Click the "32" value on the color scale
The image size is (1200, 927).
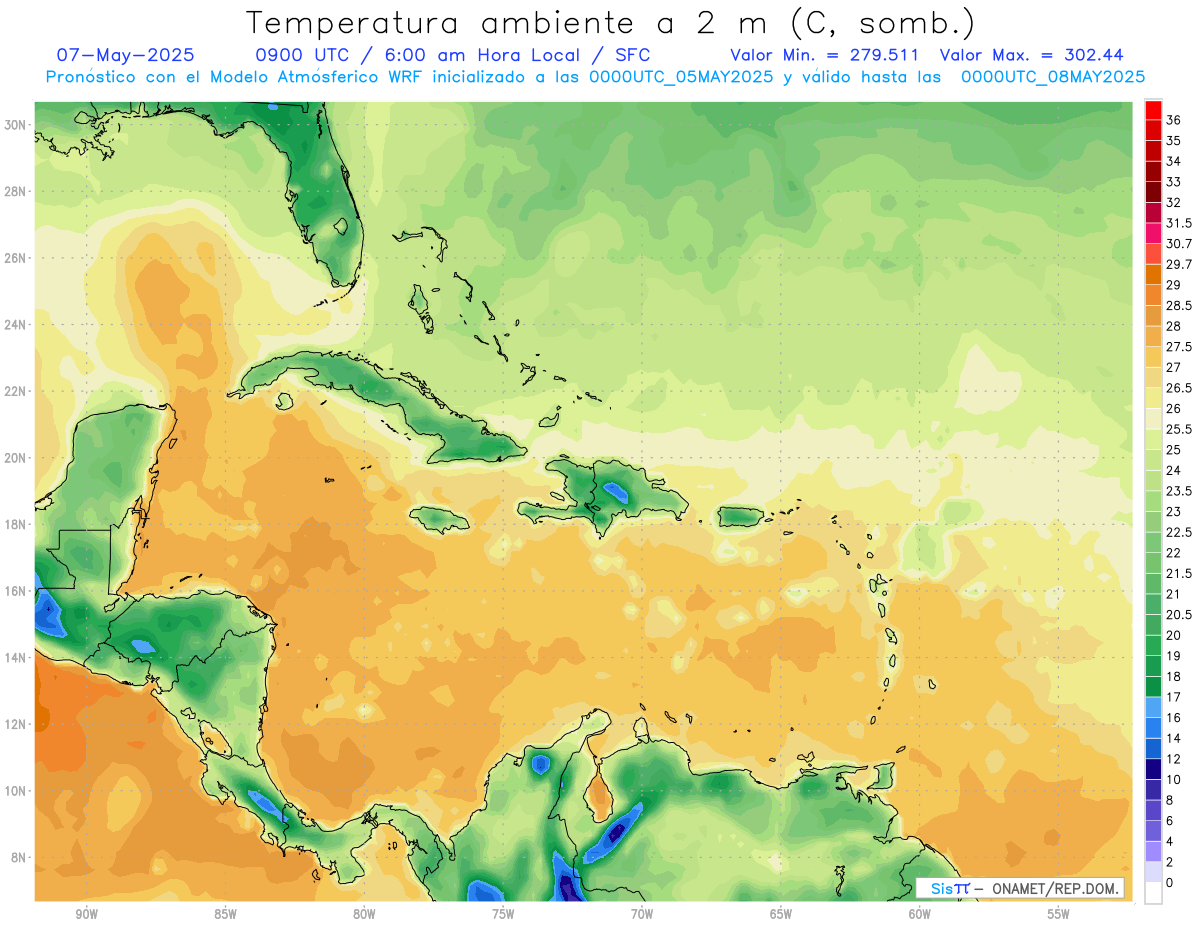[1174, 202]
